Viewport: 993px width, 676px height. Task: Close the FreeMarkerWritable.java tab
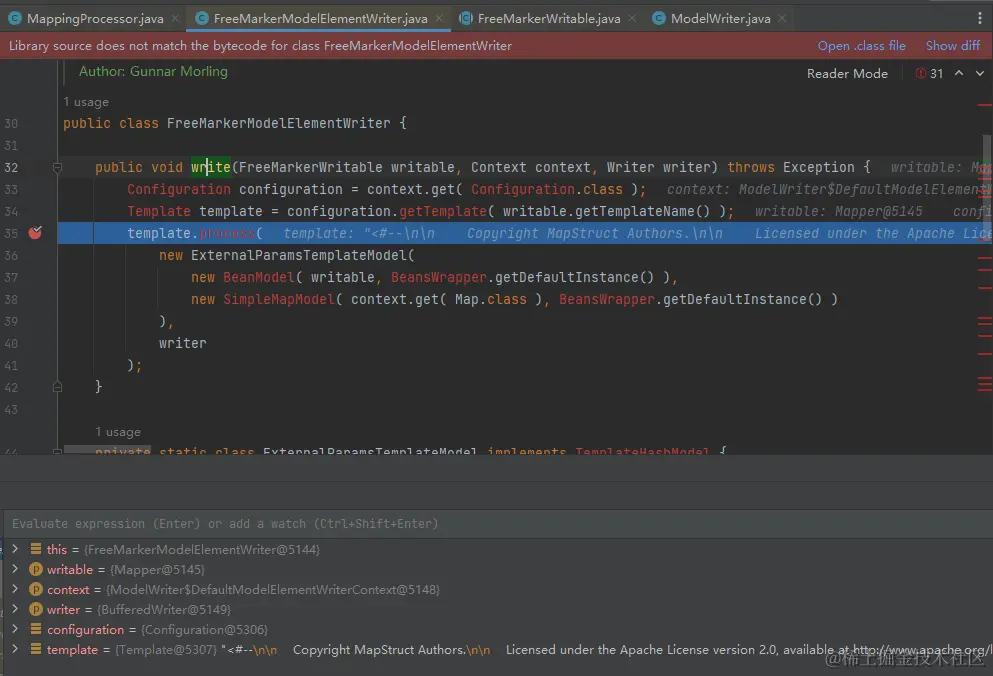632,18
